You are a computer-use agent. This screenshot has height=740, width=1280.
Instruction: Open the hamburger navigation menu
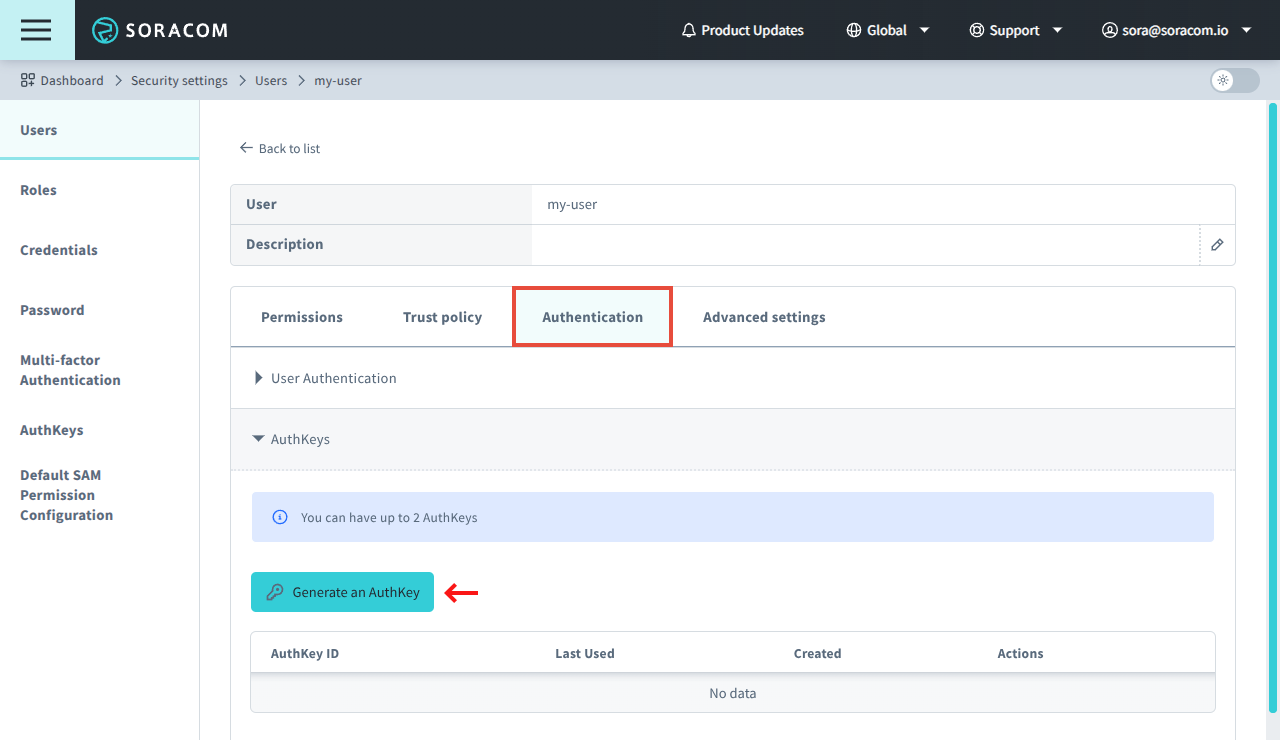click(36, 30)
